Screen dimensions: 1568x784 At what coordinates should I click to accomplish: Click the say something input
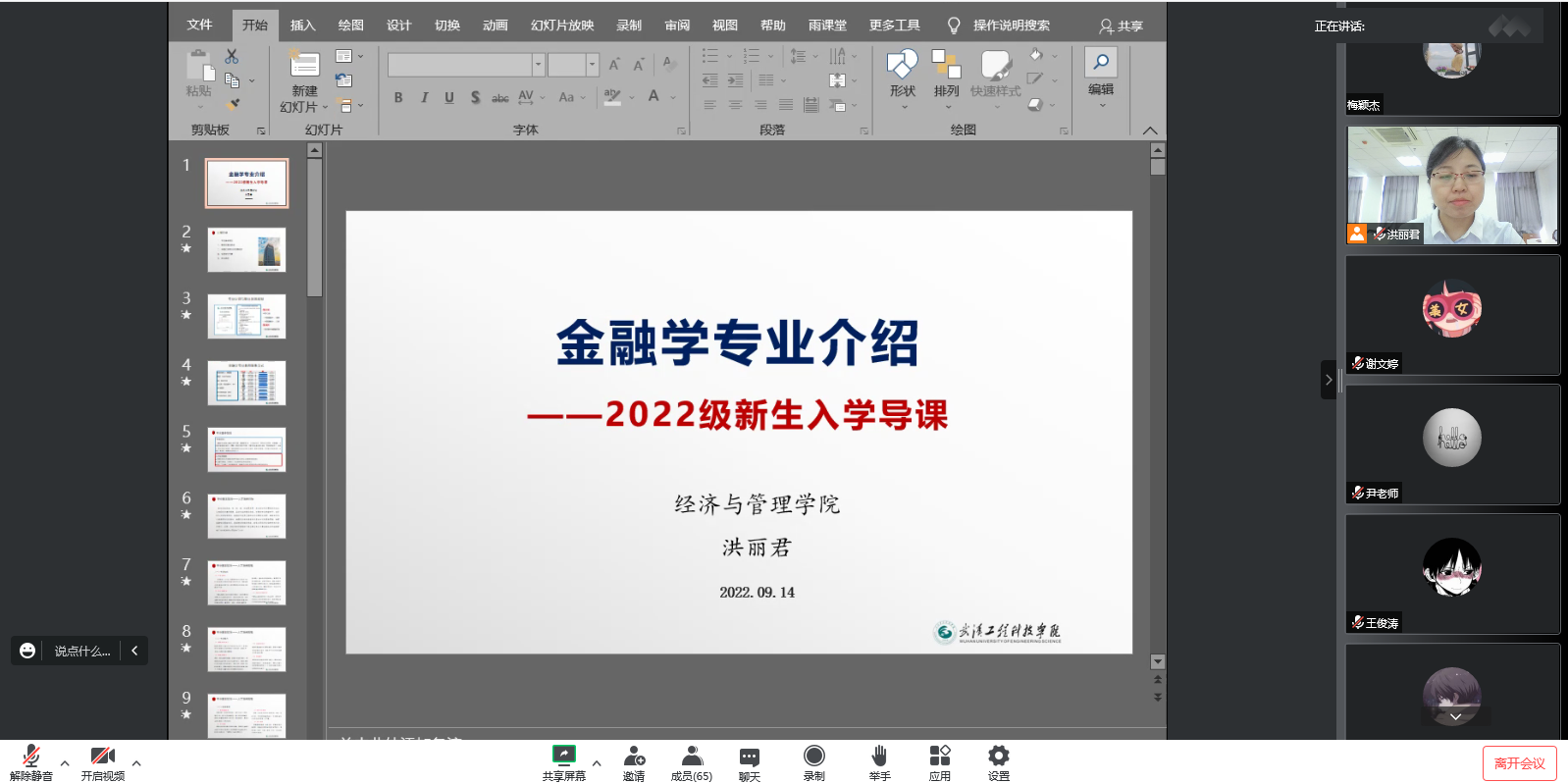click(82, 652)
